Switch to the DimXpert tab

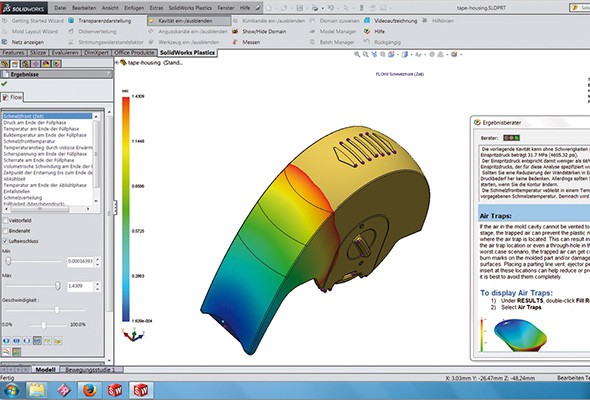tap(97, 53)
